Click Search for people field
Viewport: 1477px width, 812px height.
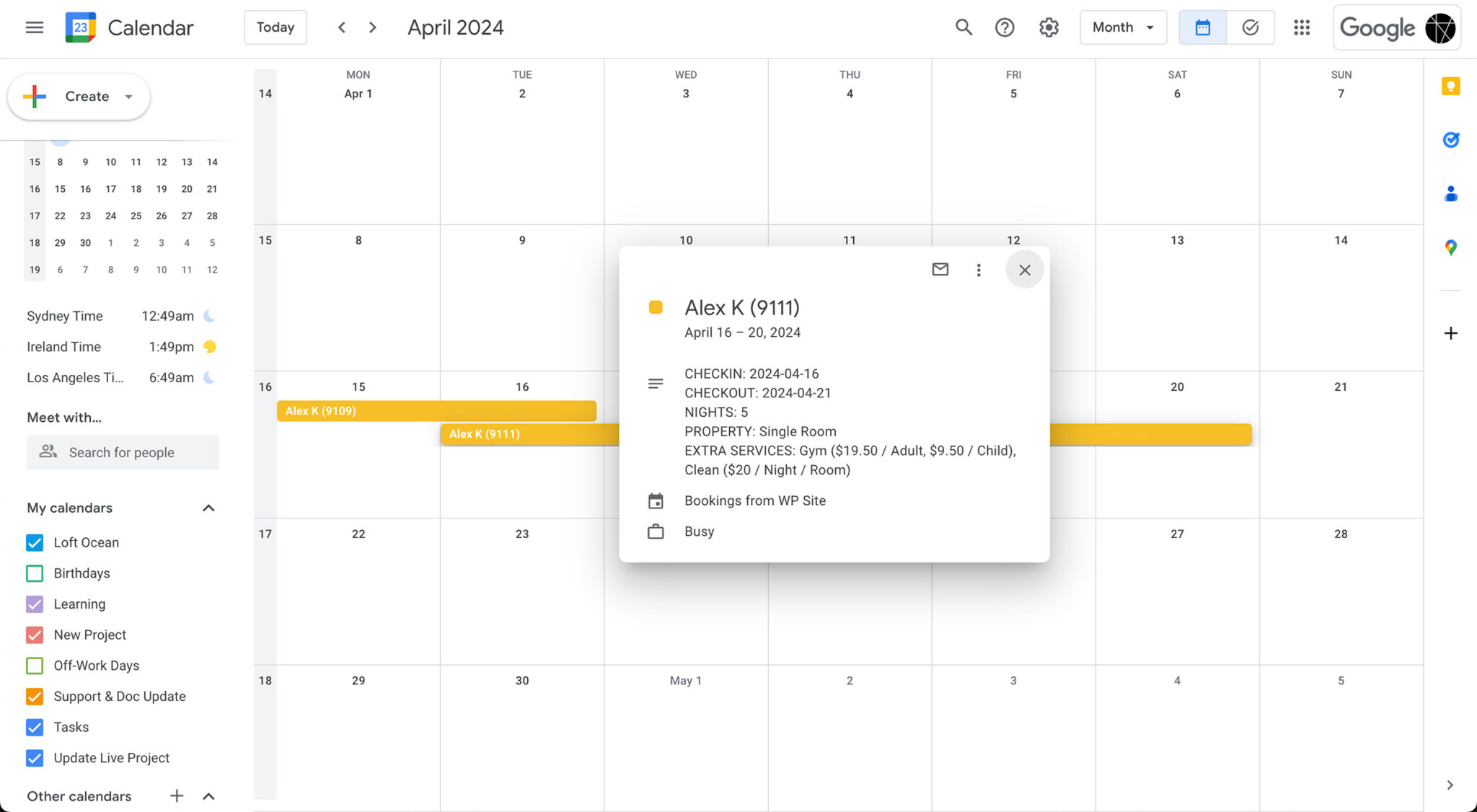pos(123,452)
